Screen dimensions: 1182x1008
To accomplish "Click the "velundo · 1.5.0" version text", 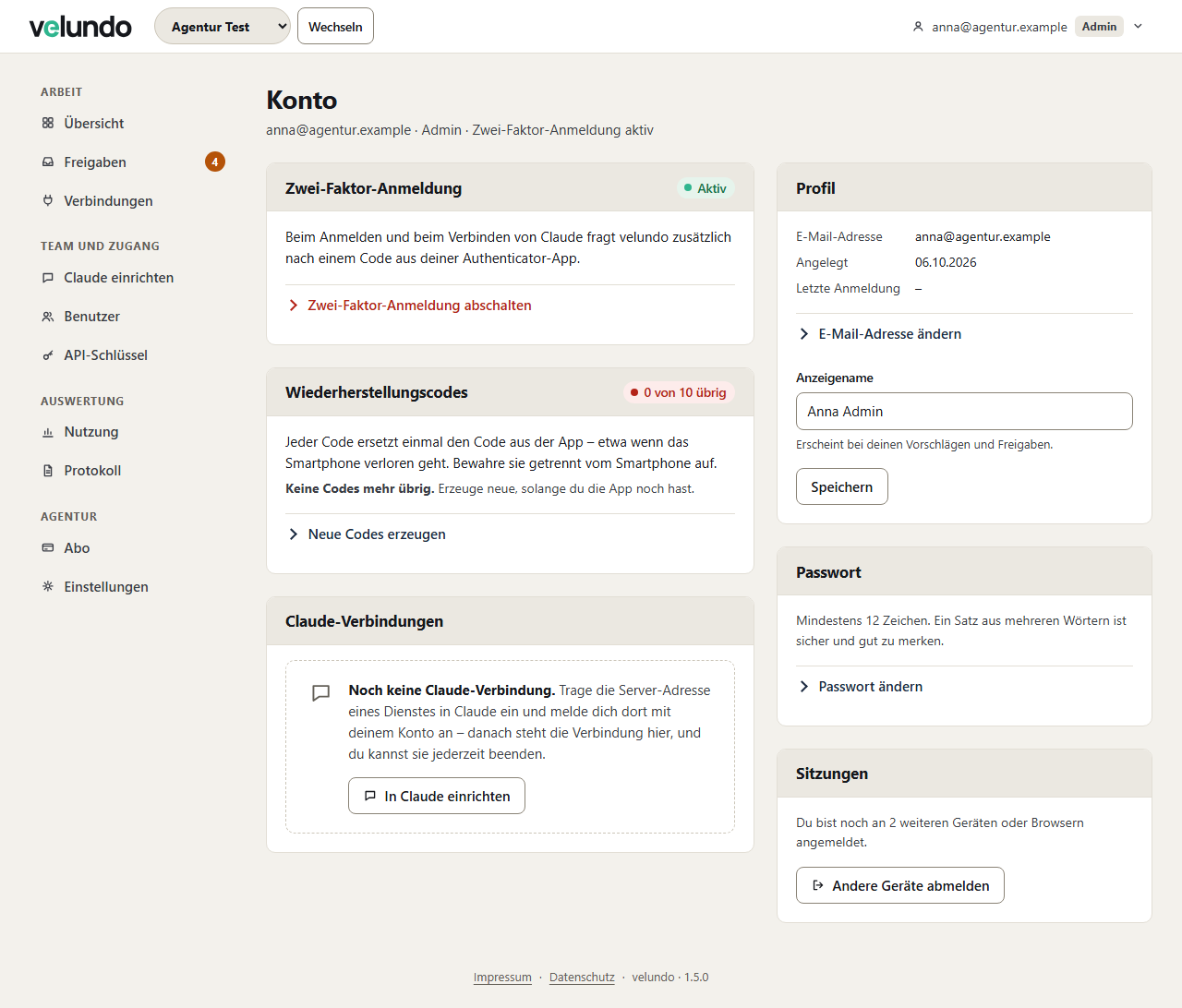I will [670, 977].
